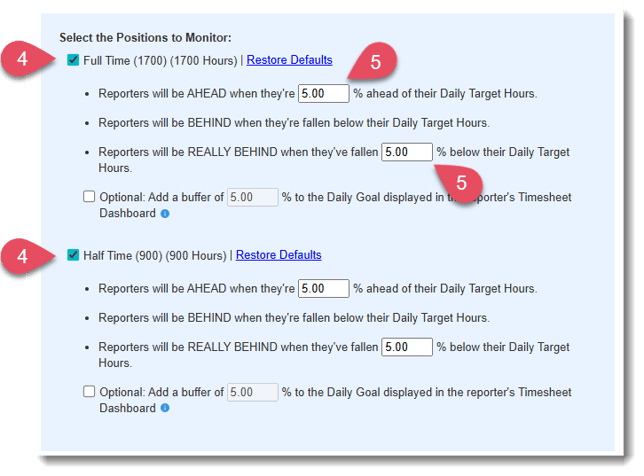
Task: Click the Half Time buffer percentage field
Action: pos(252,393)
